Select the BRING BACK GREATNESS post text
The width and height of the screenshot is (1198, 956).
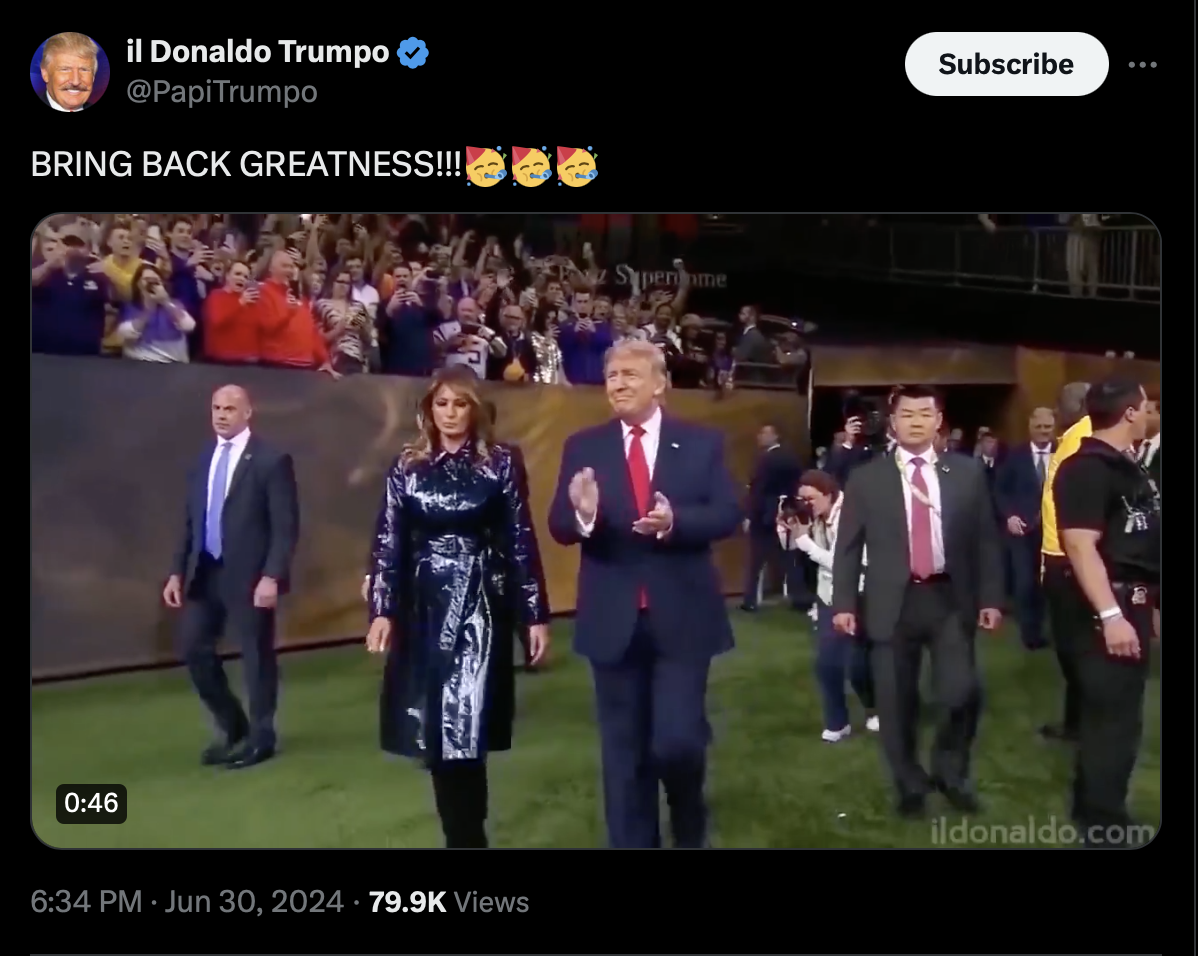246,164
